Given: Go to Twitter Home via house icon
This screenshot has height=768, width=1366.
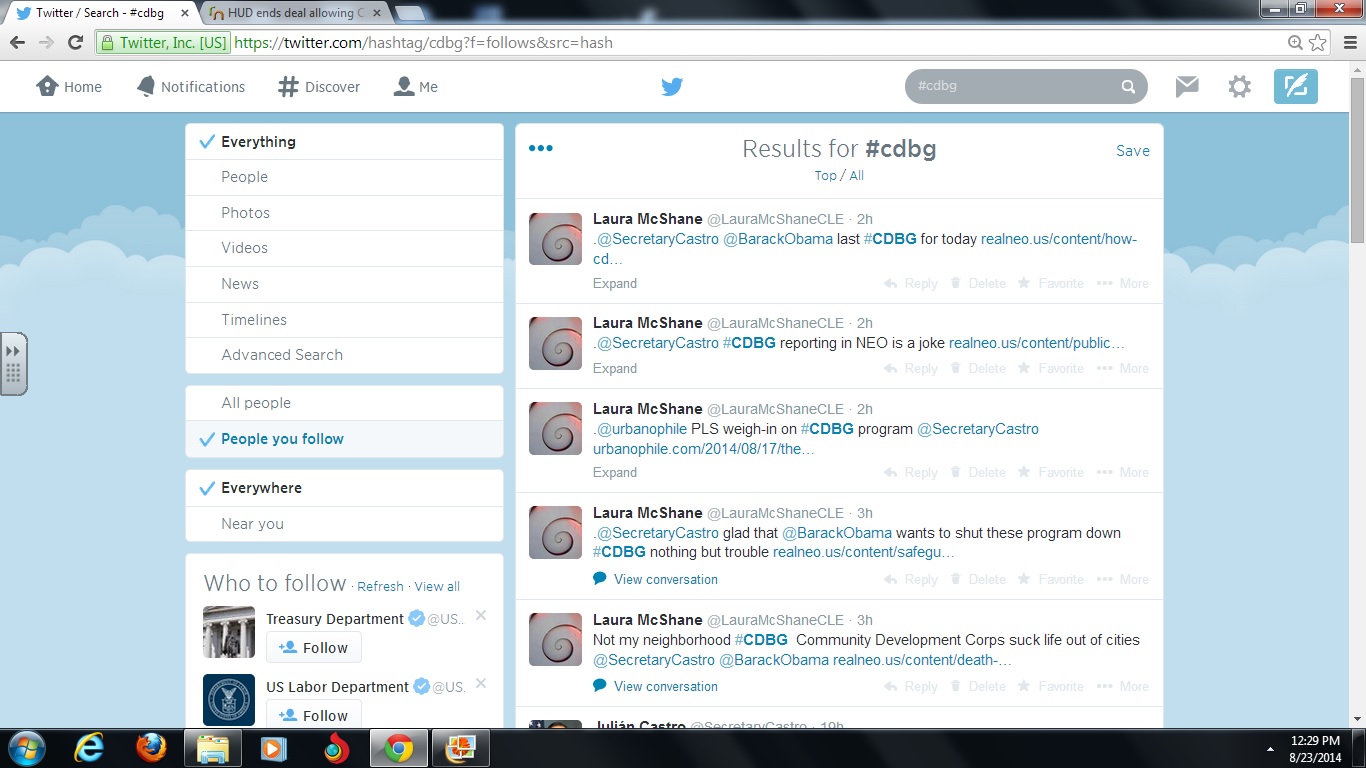Looking at the screenshot, I should pos(47,86).
